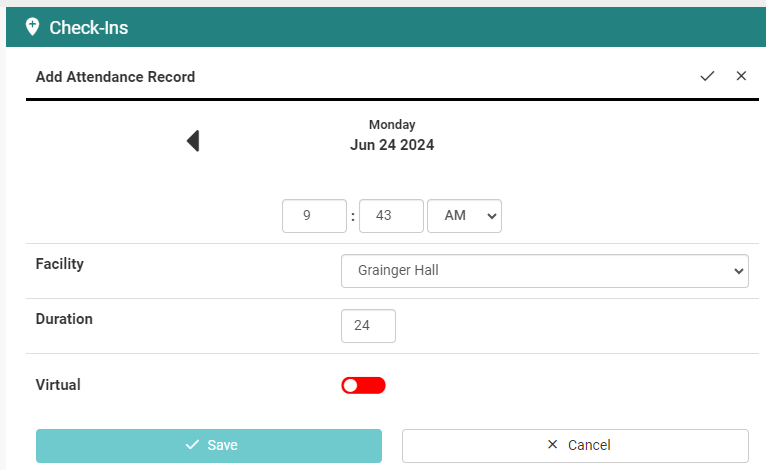Select the Jun 24 2024 date text
766x470 pixels.
pos(392,145)
